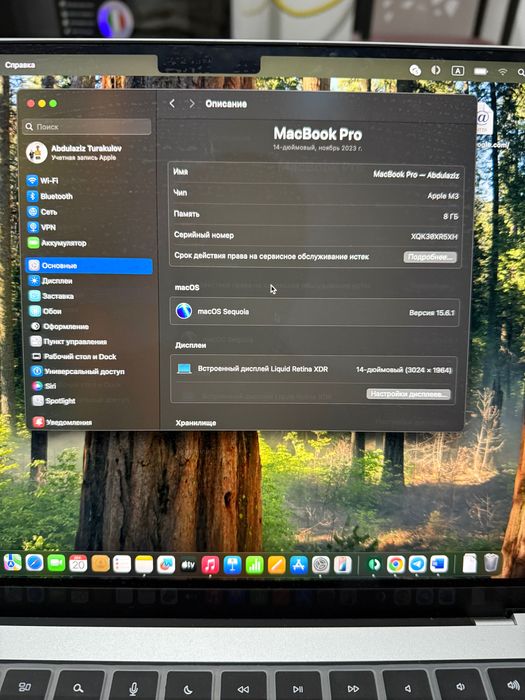The image size is (525, 700).
Task: Open keyboard input source menu (A)
Action: 458,71
